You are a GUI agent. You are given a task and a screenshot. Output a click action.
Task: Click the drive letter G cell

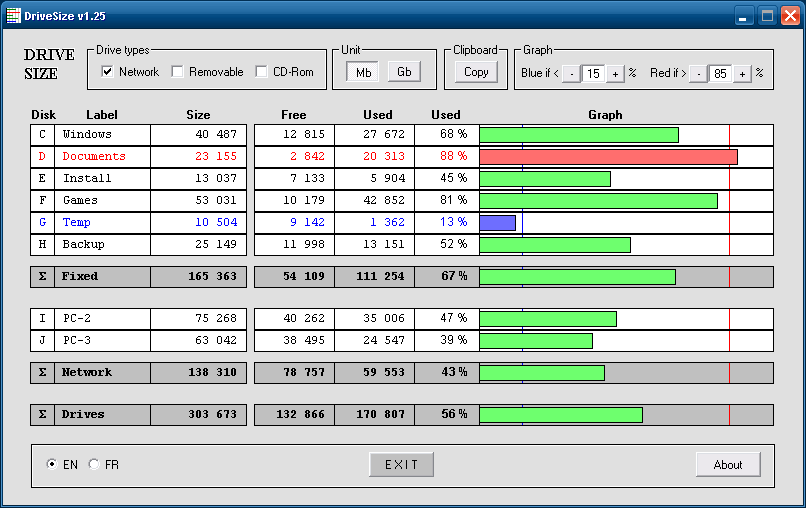[42, 222]
